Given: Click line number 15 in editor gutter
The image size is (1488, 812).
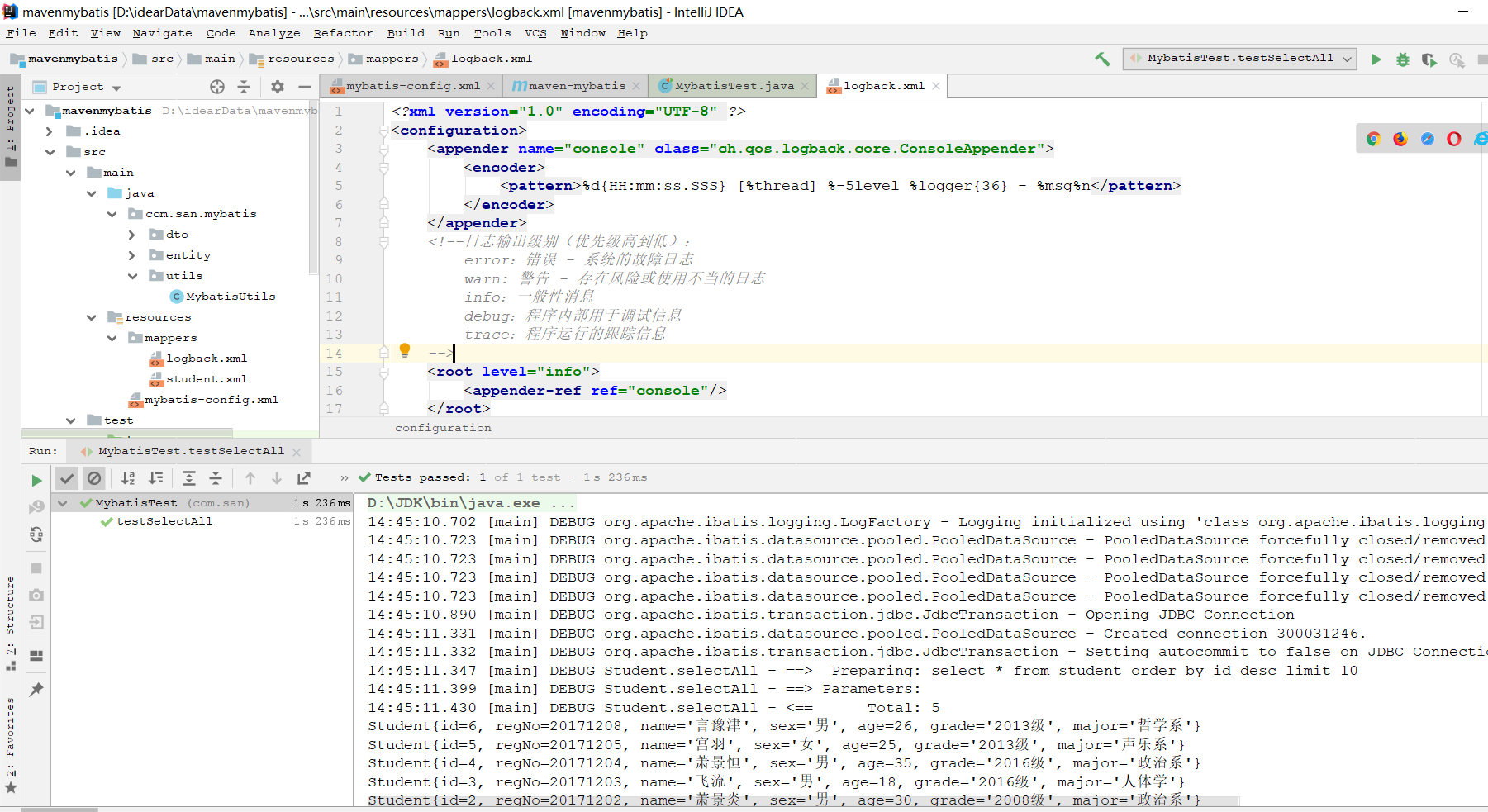Looking at the screenshot, I should (334, 372).
